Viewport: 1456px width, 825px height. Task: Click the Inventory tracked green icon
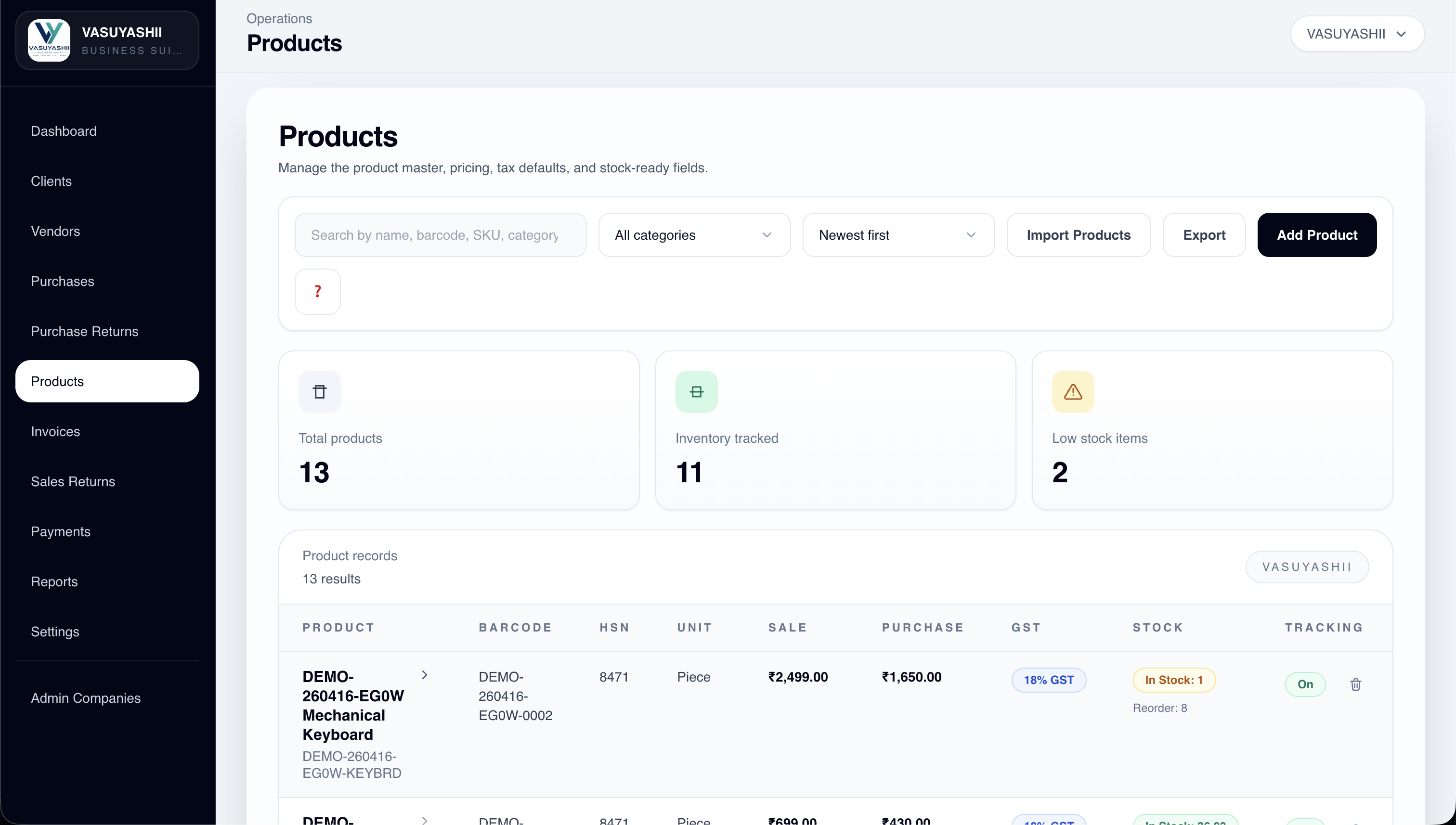point(696,391)
